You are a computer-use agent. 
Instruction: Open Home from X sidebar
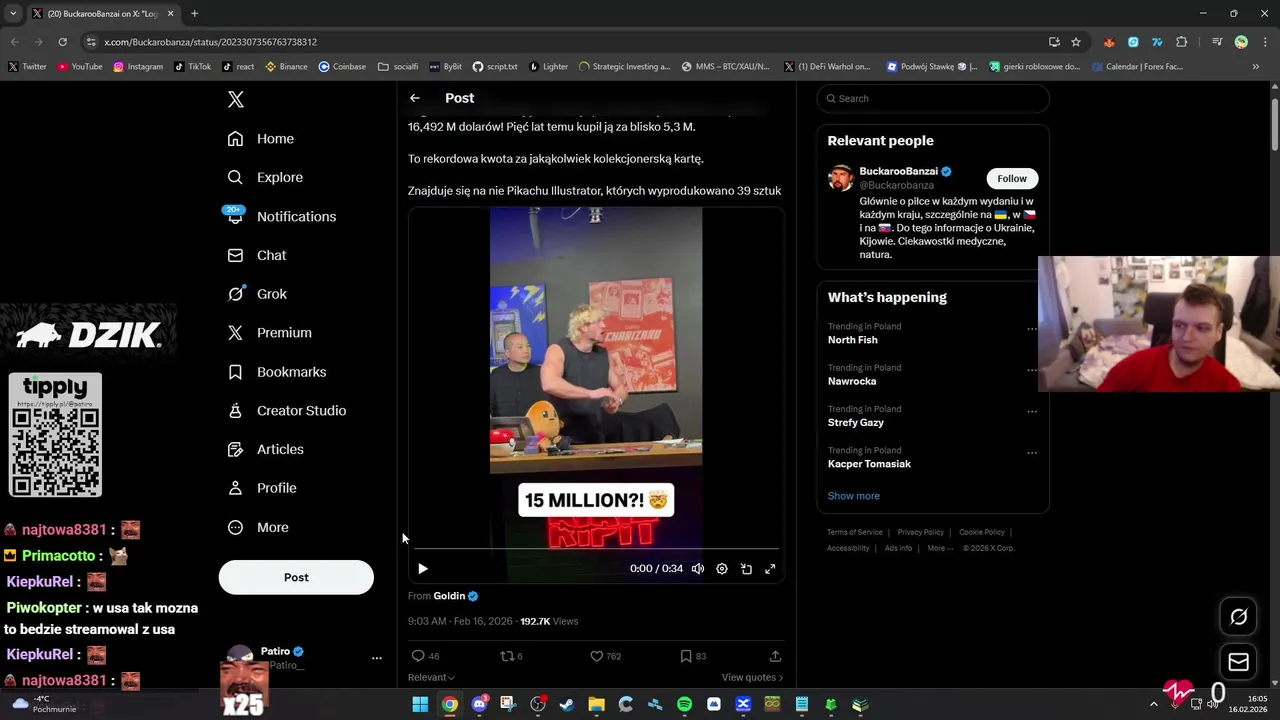[x=260, y=139]
